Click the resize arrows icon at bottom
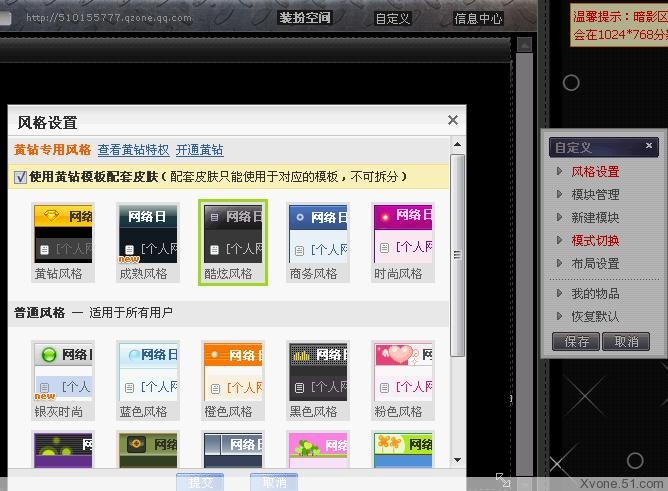668x491 pixels. [x=503, y=480]
